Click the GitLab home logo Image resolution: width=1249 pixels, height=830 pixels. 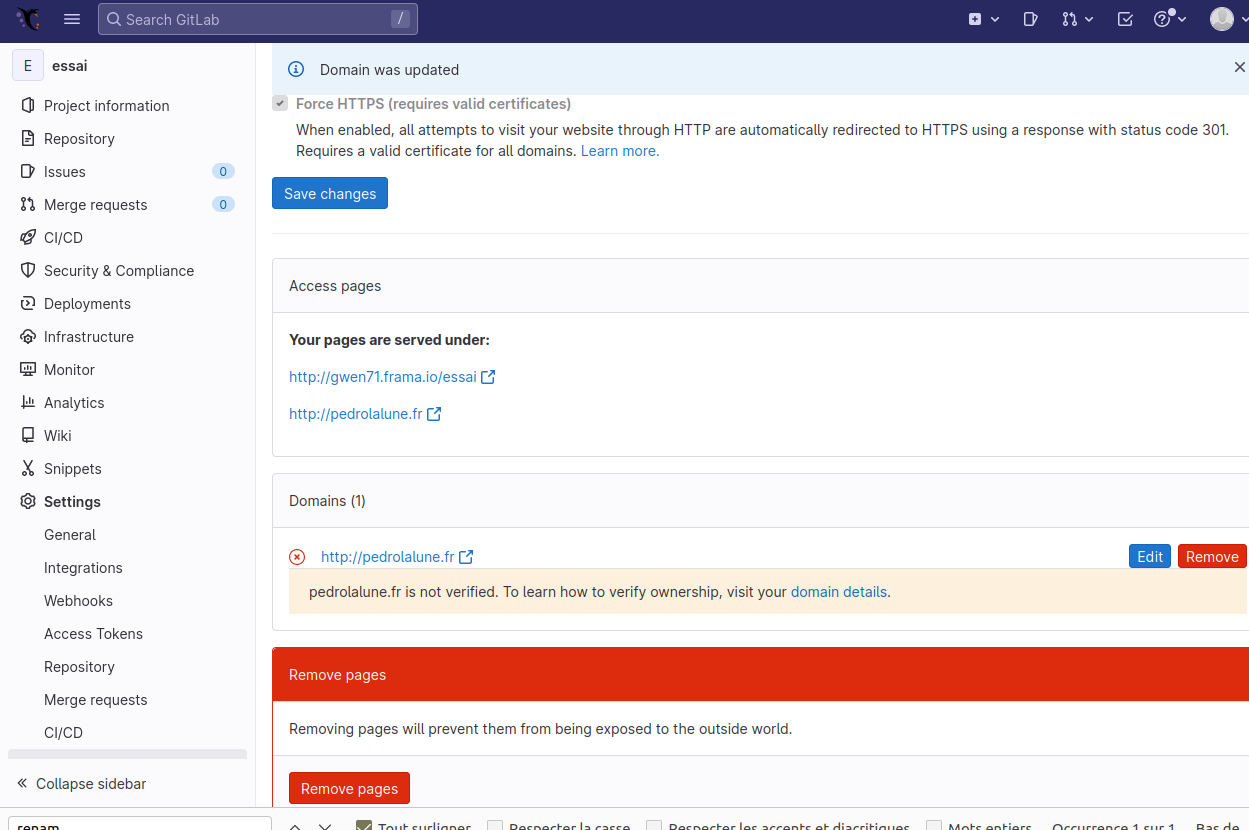(x=28, y=19)
